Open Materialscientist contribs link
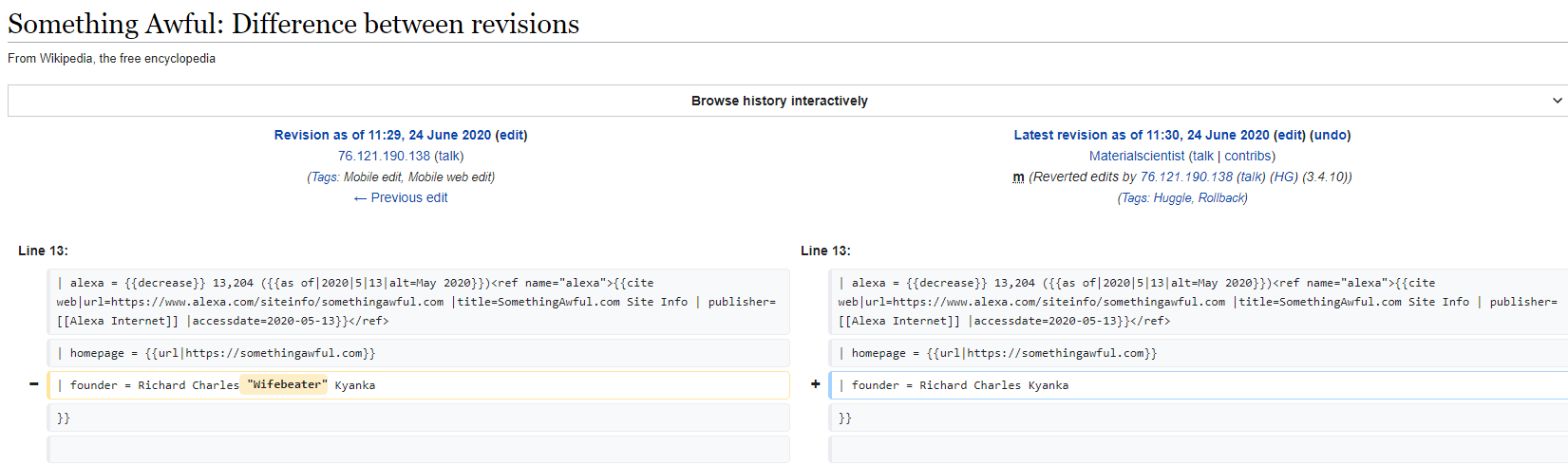The height and width of the screenshot is (465, 1568). pos(1248,156)
